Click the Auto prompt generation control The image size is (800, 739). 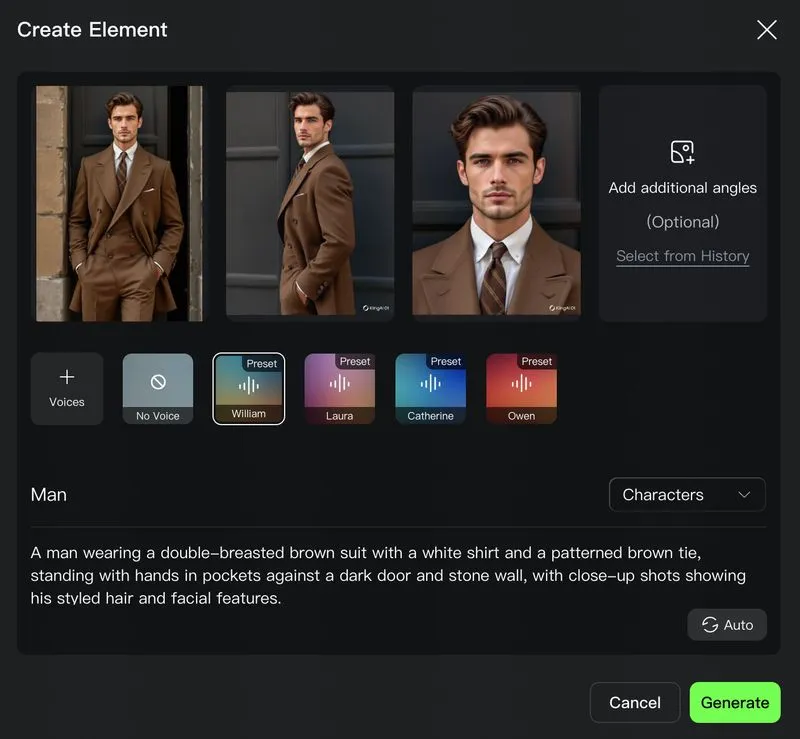(727, 625)
